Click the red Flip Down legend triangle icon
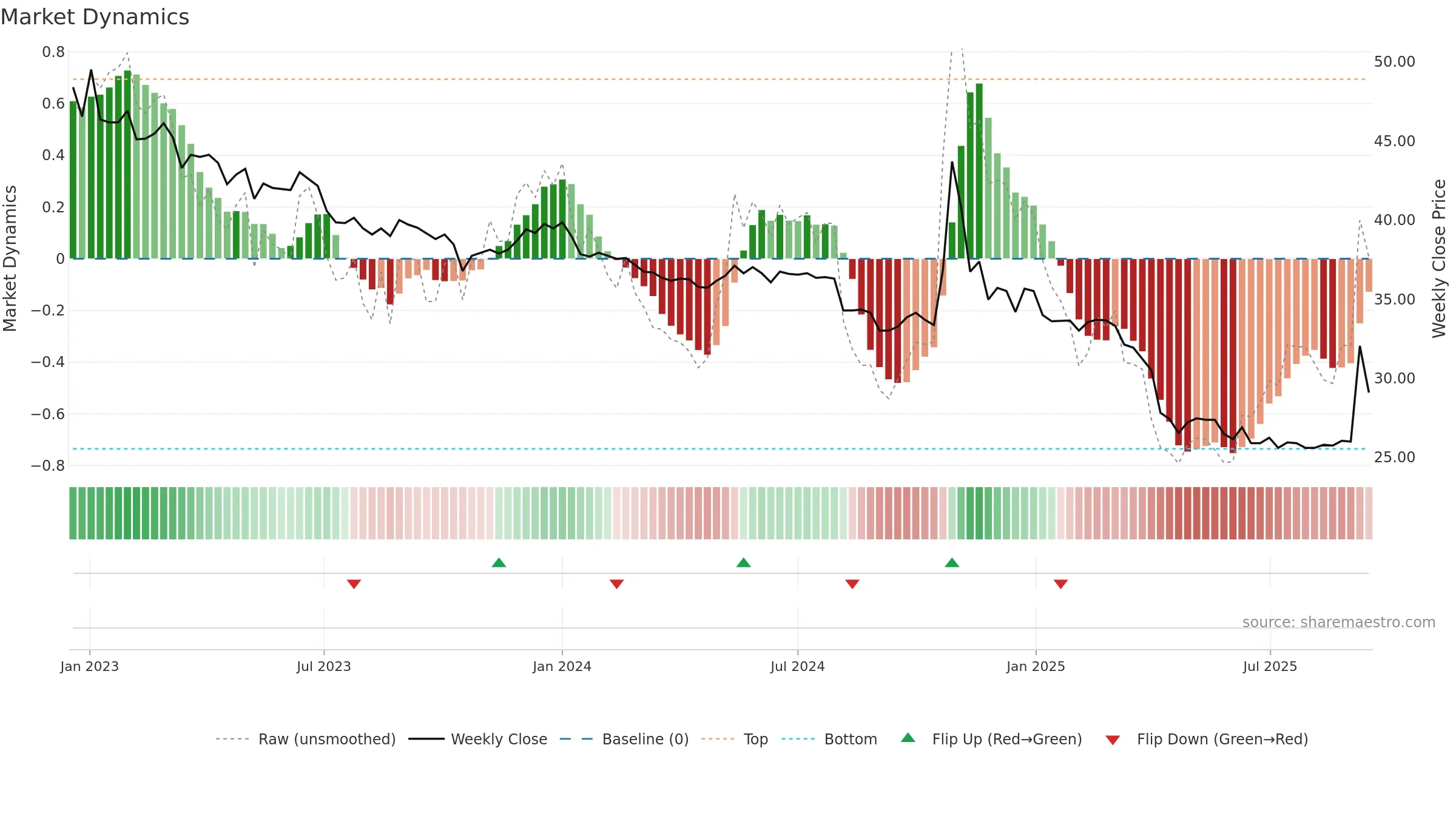Screen dimensions: 1456x819 (x=1113, y=740)
